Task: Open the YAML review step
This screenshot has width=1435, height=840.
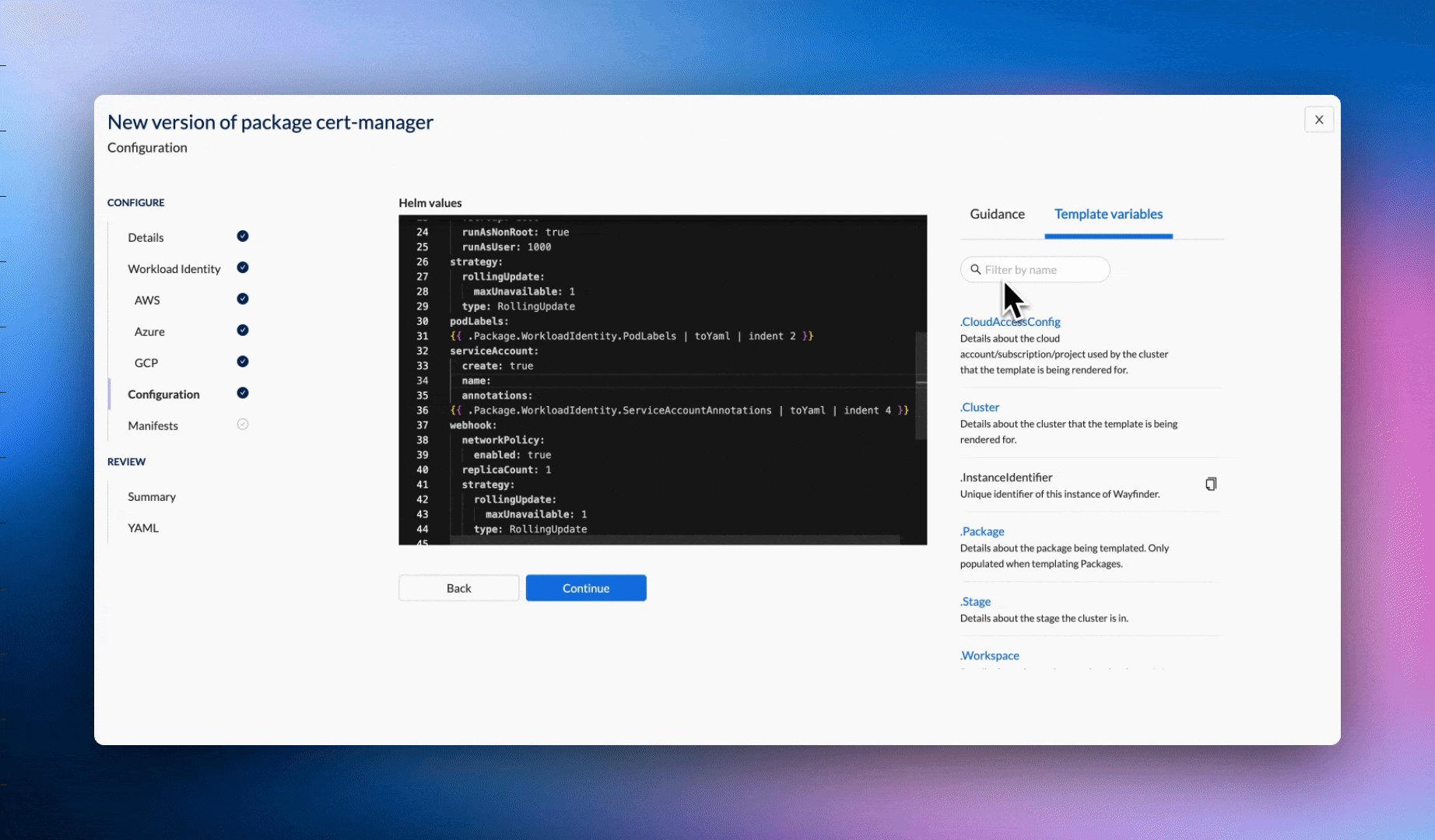Action: [143, 528]
